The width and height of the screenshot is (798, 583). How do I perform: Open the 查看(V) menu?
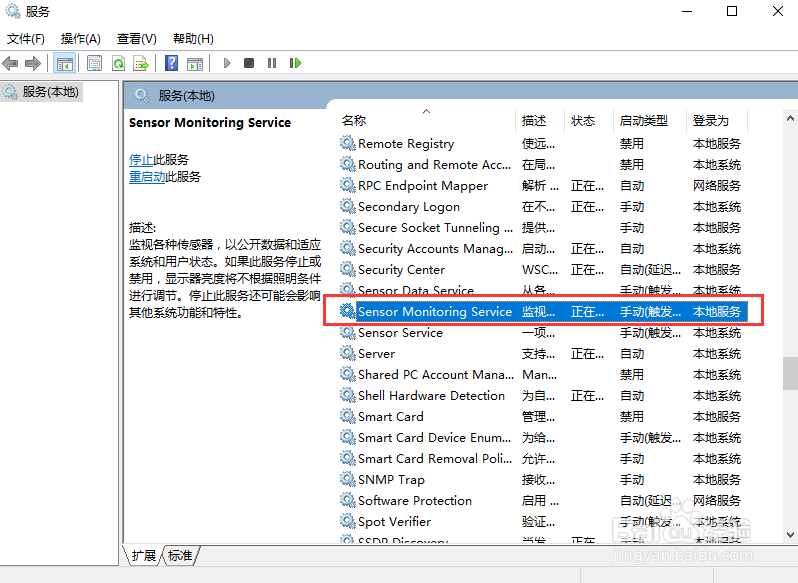coord(136,39)
